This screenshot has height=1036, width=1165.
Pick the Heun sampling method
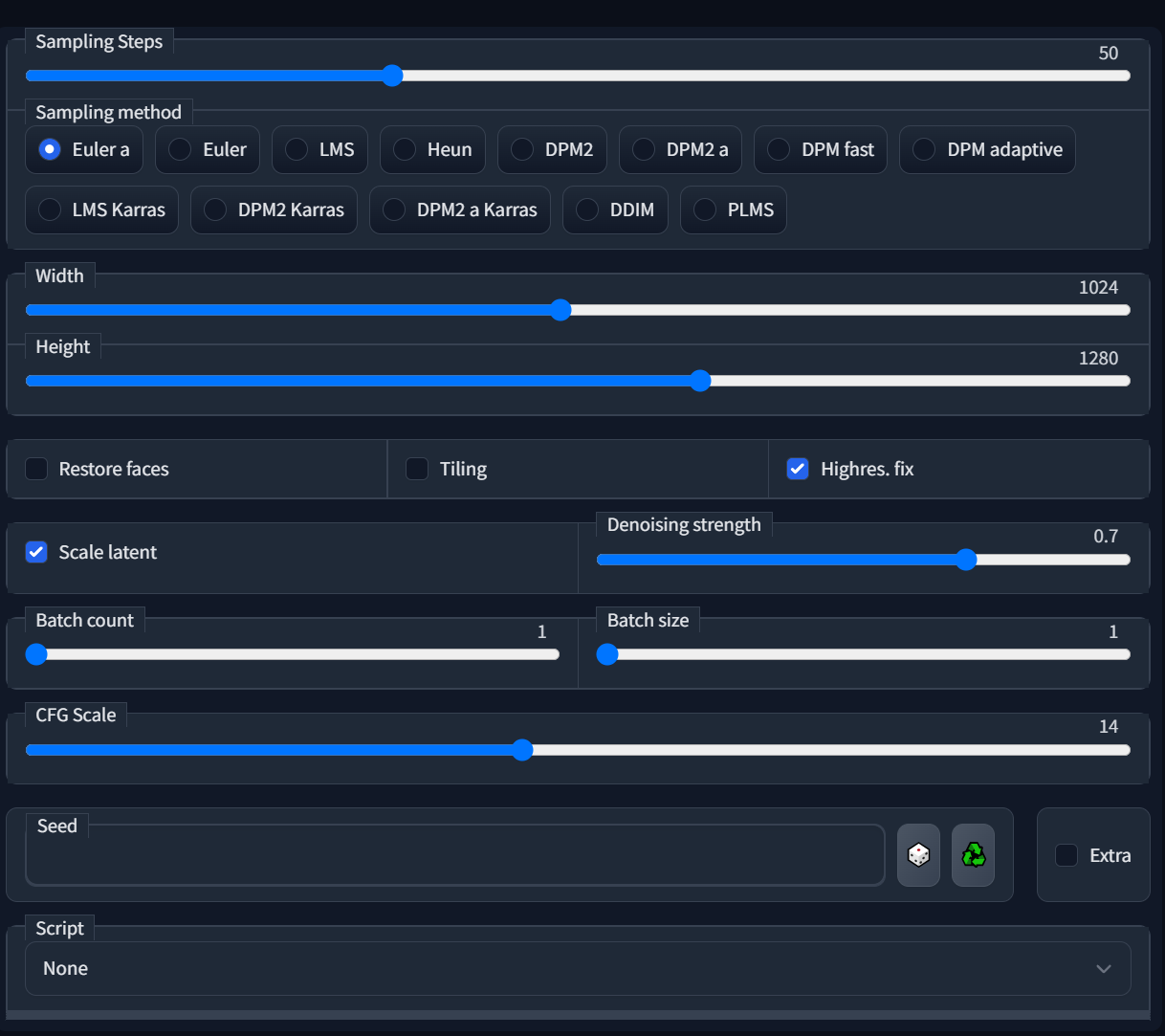(x=405, y=149)
